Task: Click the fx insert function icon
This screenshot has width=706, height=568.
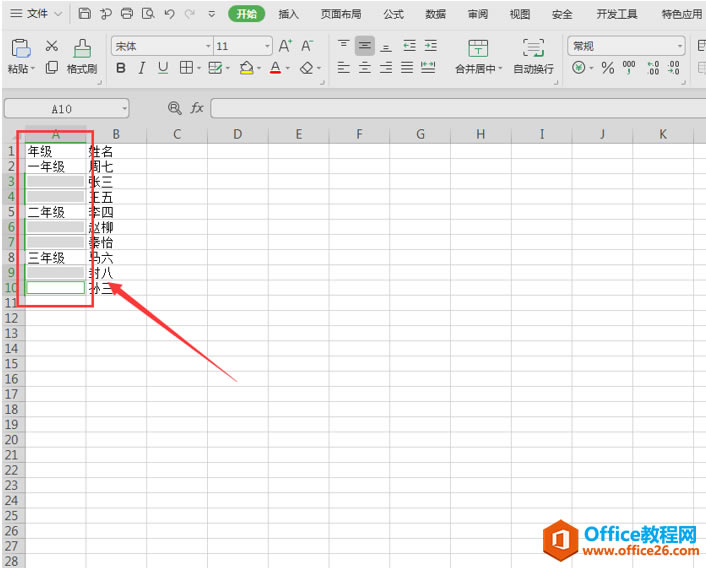Action: tap(197, 108)
